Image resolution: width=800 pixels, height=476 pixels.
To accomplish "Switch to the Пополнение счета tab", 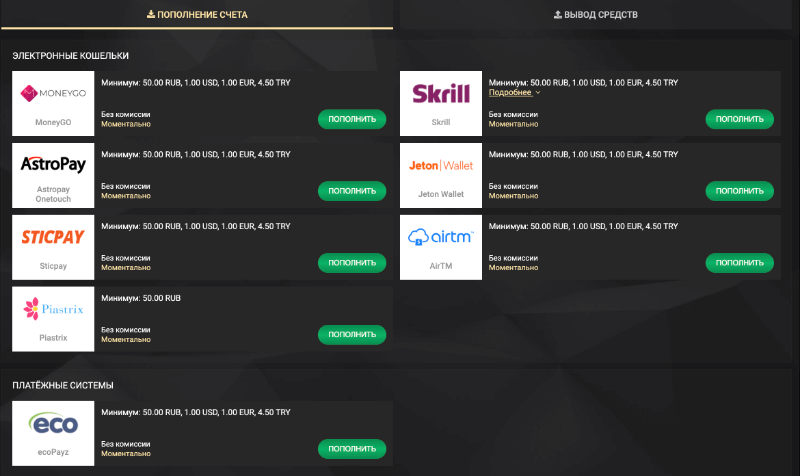I will pos(197,15).
